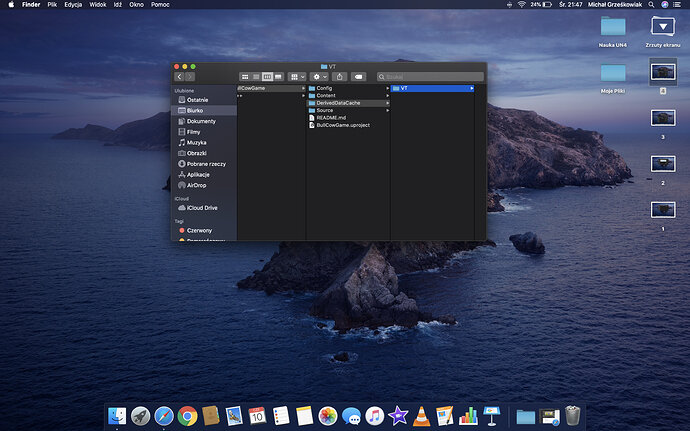The image size is (690, 431).
Task: Click the Finder search field
Action: 430,76
